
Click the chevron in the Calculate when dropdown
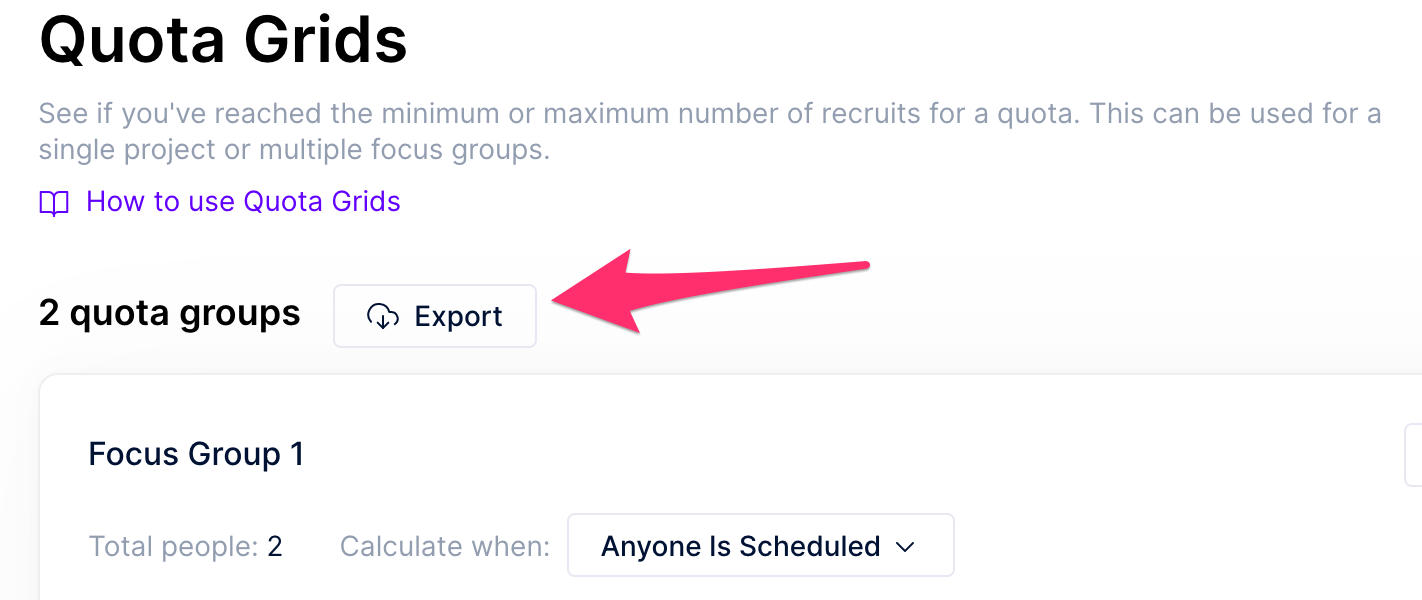[x=905, y=547]
